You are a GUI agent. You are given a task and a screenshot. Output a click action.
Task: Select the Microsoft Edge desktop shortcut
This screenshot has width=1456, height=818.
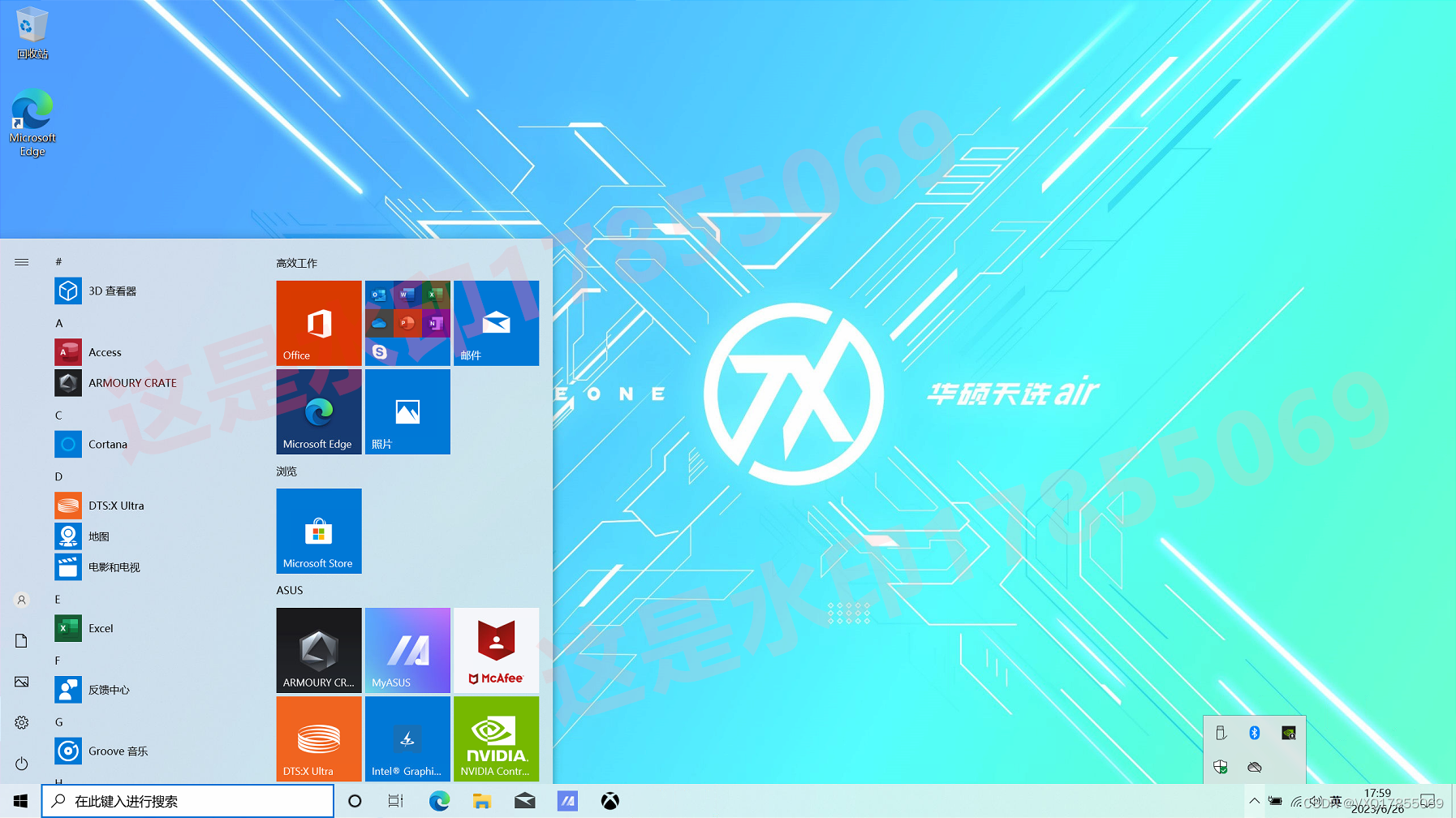[x=32, y=123]
